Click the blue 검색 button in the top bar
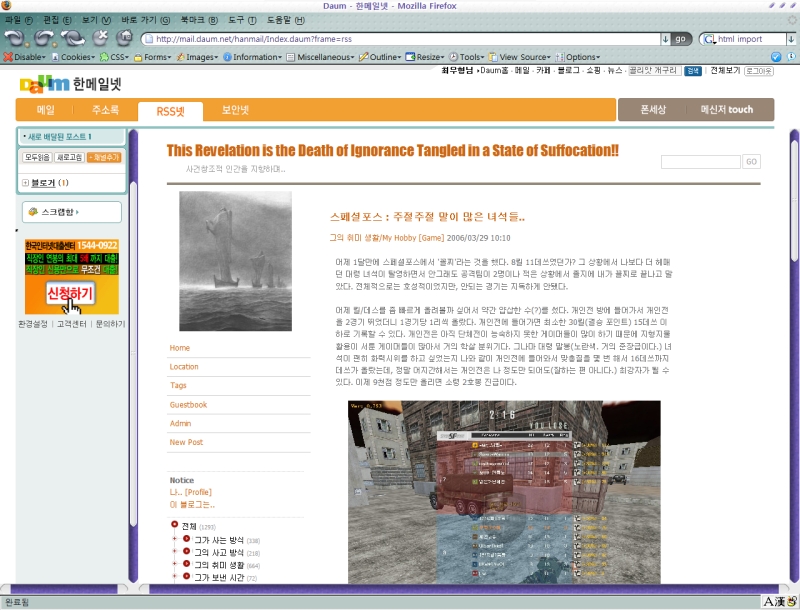Viewport: 800px width, 610px height. point(693,71)
